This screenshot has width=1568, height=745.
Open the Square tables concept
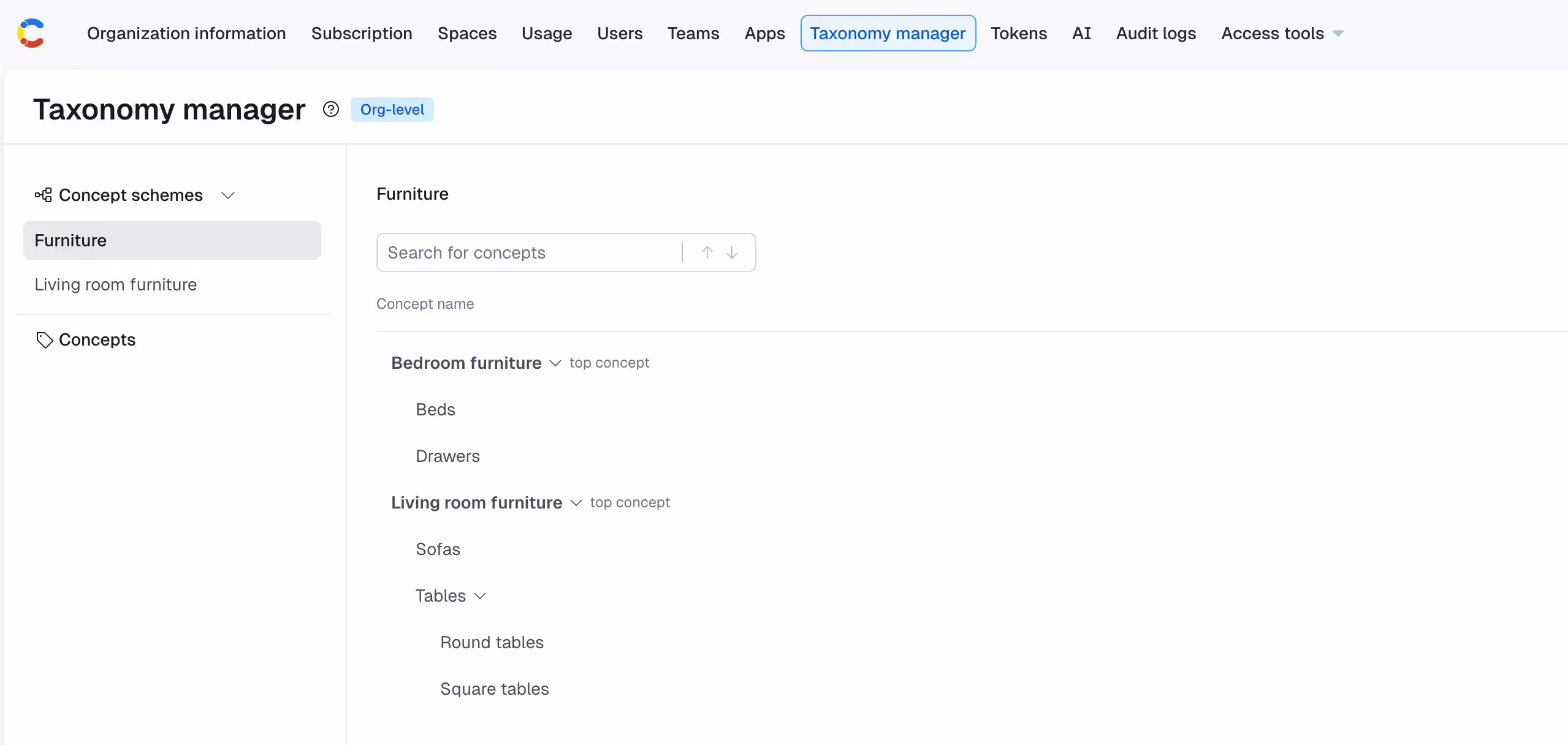(494, 689)
